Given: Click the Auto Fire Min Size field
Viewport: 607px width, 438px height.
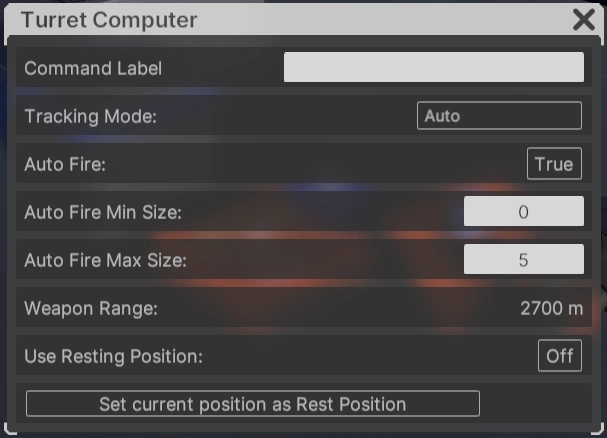Looking at the screenshot, I should pos(523,212).
